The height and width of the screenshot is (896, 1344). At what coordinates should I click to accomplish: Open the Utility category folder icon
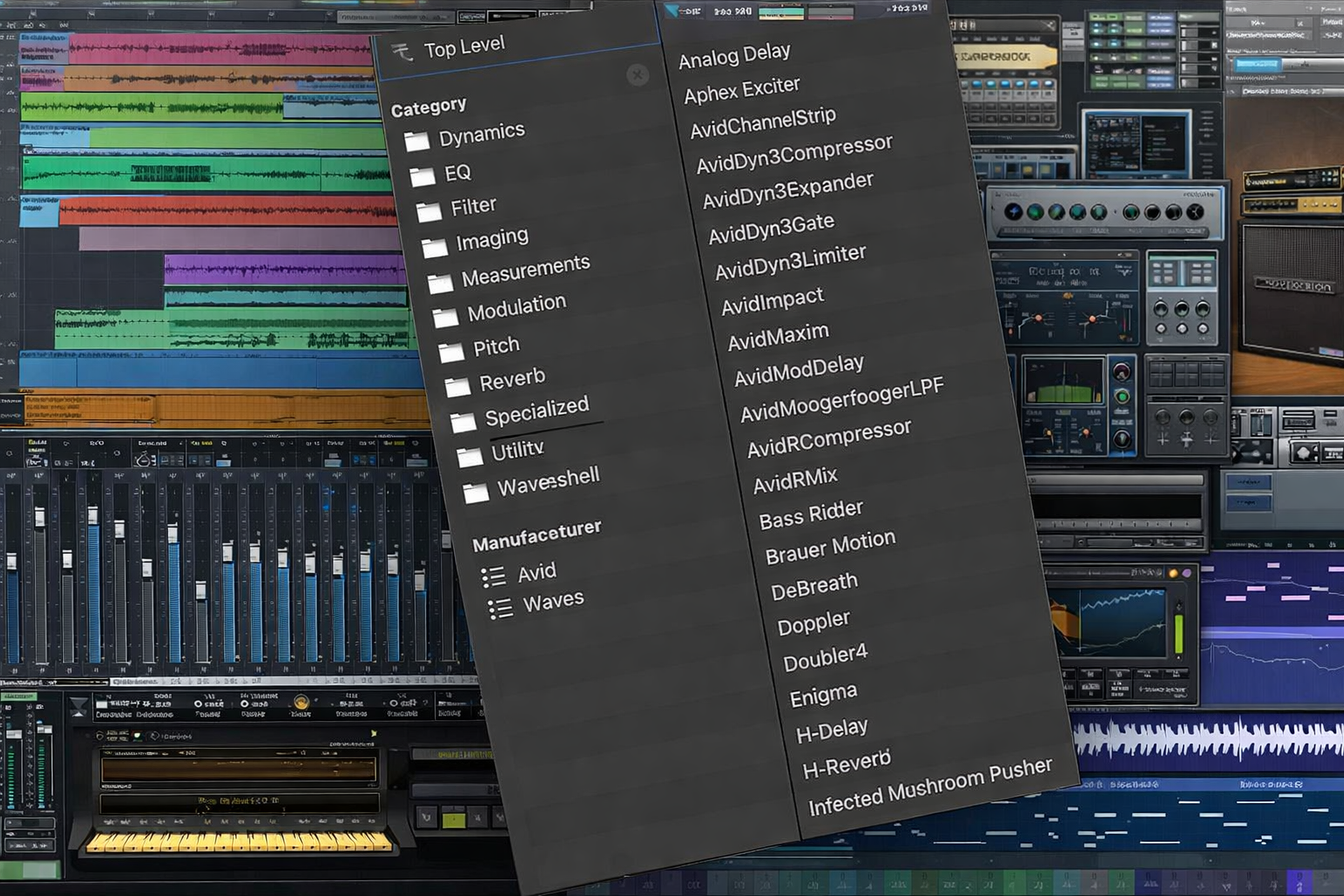click(x=470, y=457)
